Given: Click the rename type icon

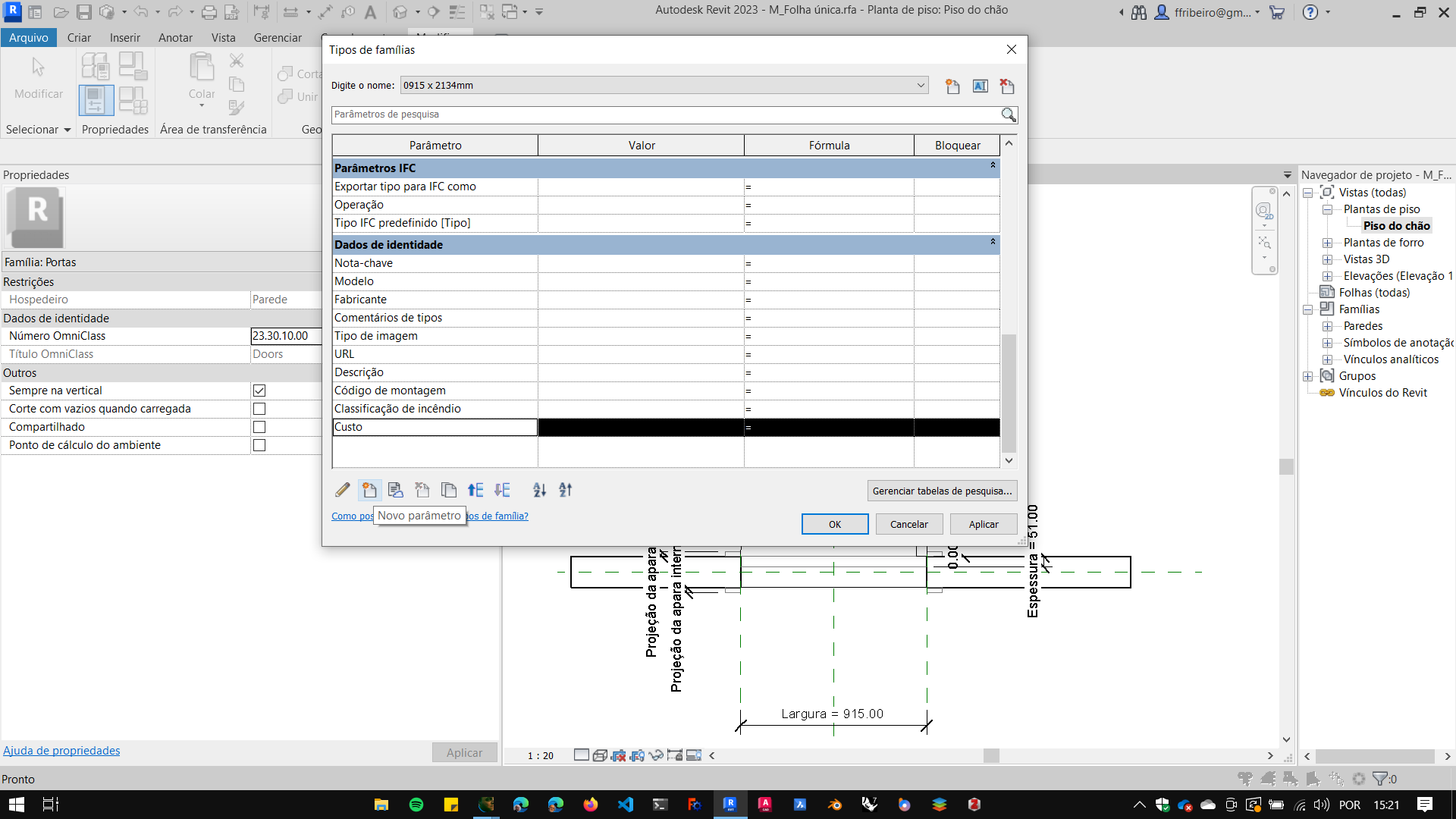Looking at the screenshot, I should click(980, 86).
